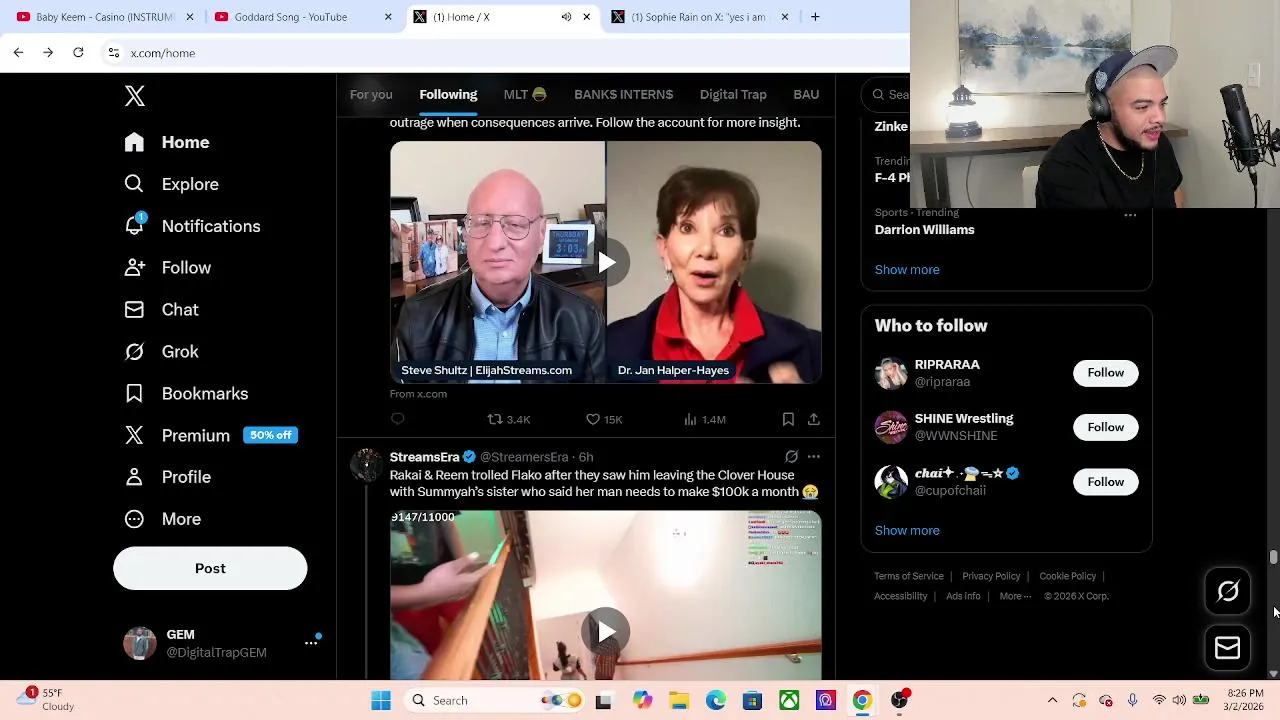
Task: Open File Explorer from taskbar
Action: pos(679,700)
